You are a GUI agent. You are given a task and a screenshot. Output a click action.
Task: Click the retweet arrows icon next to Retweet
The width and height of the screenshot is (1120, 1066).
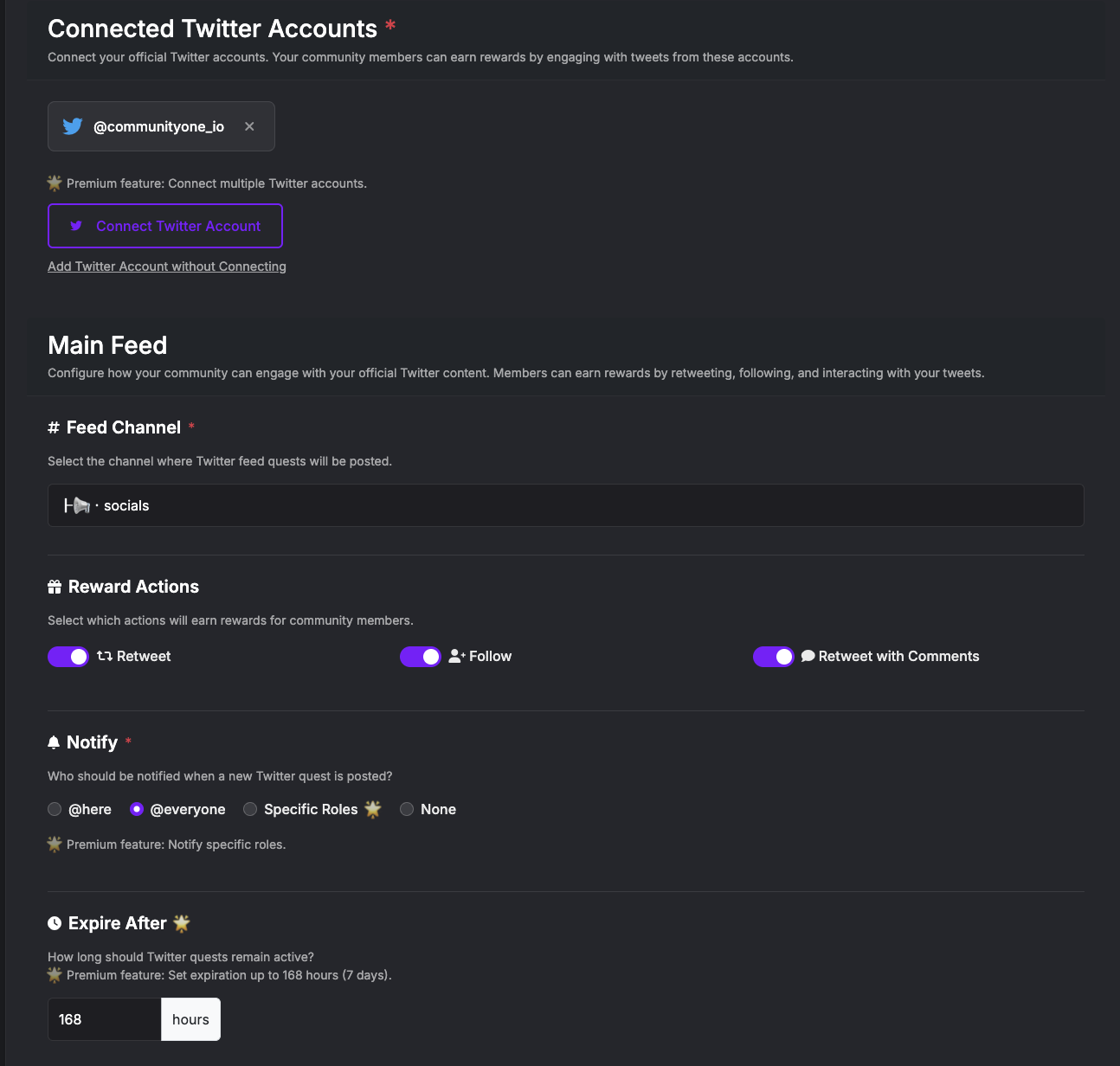(104, 657)
